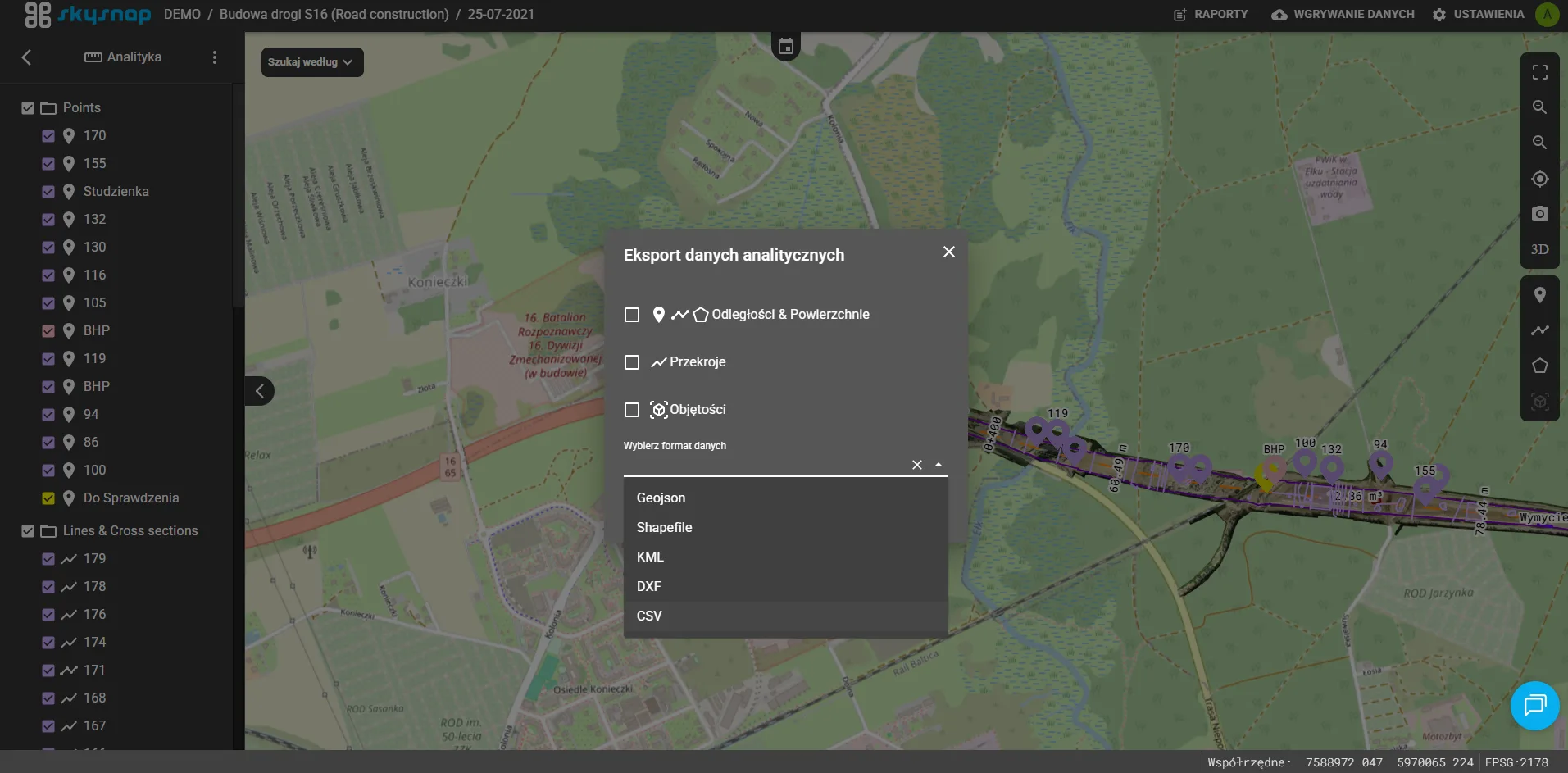The width and height of the screenshot is (1568, 773).
Task: Open the Szukaj według dropdown
Action: (311, 62)
